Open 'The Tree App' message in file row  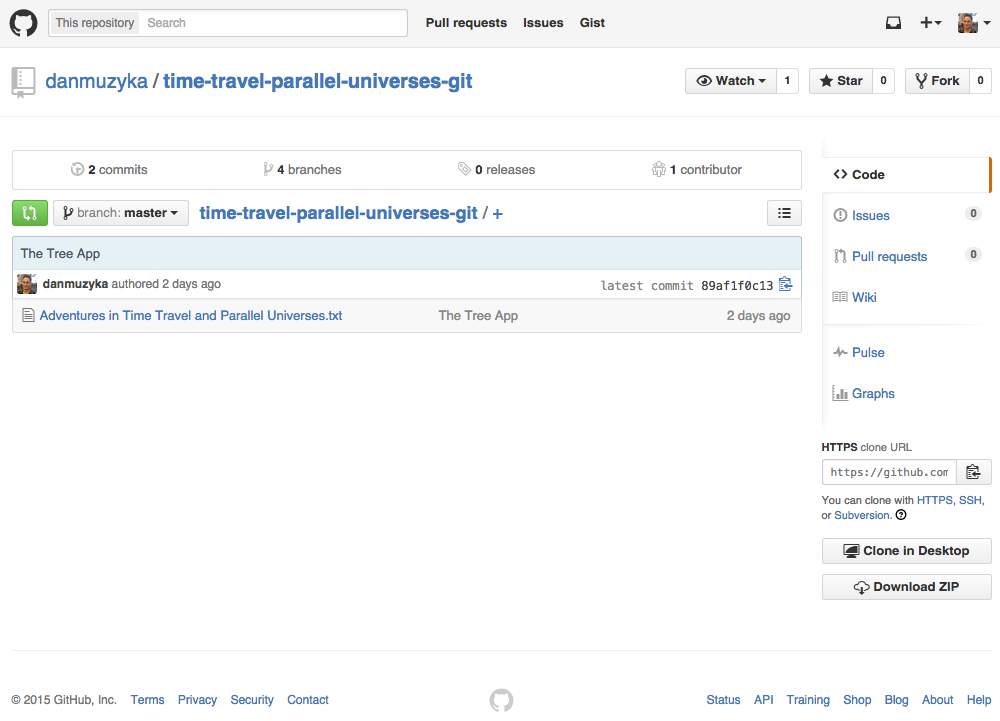point(478,316)
